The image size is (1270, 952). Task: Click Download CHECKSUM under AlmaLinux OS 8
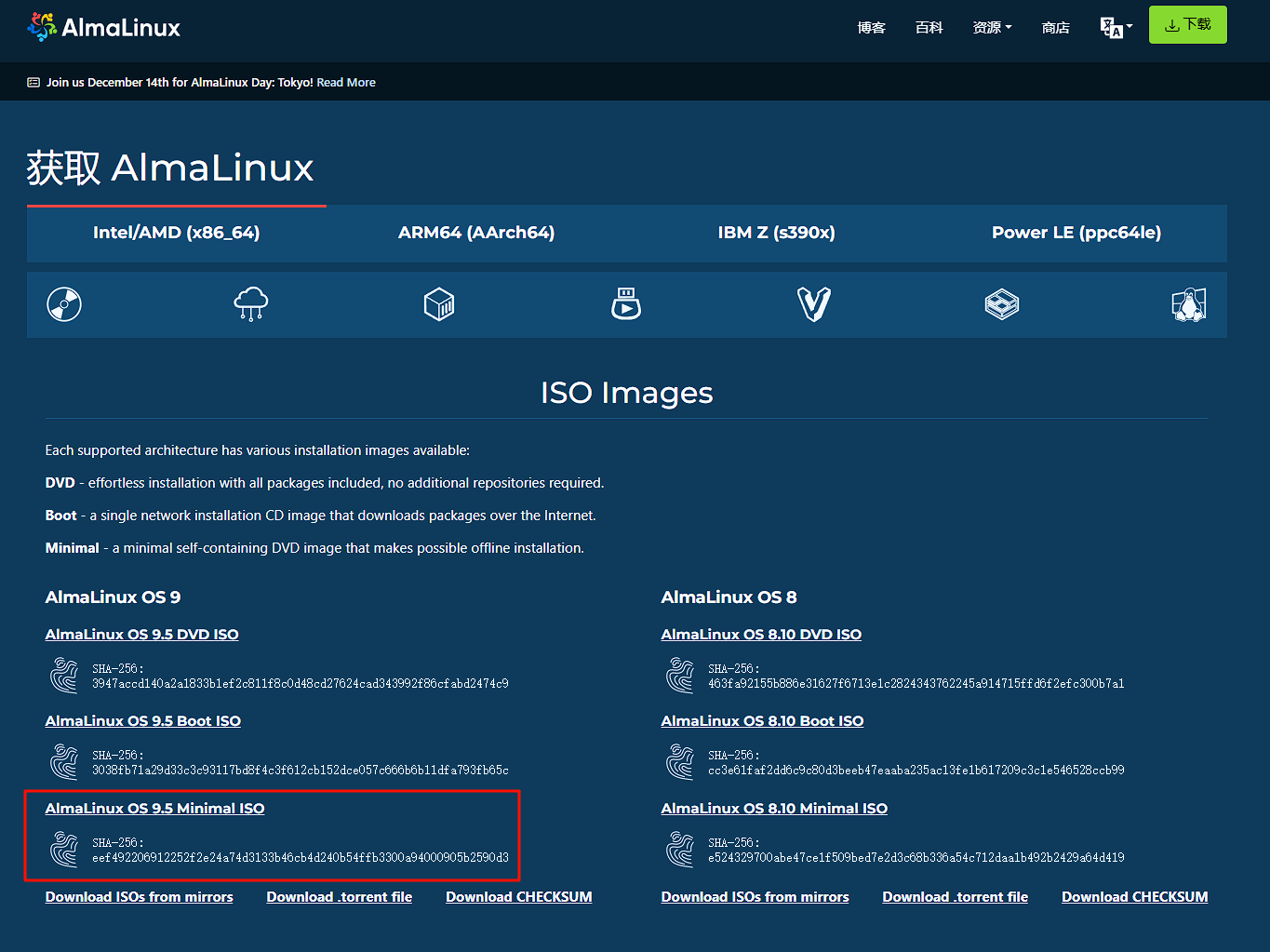pyautogui.click(x=1134, y=897)
